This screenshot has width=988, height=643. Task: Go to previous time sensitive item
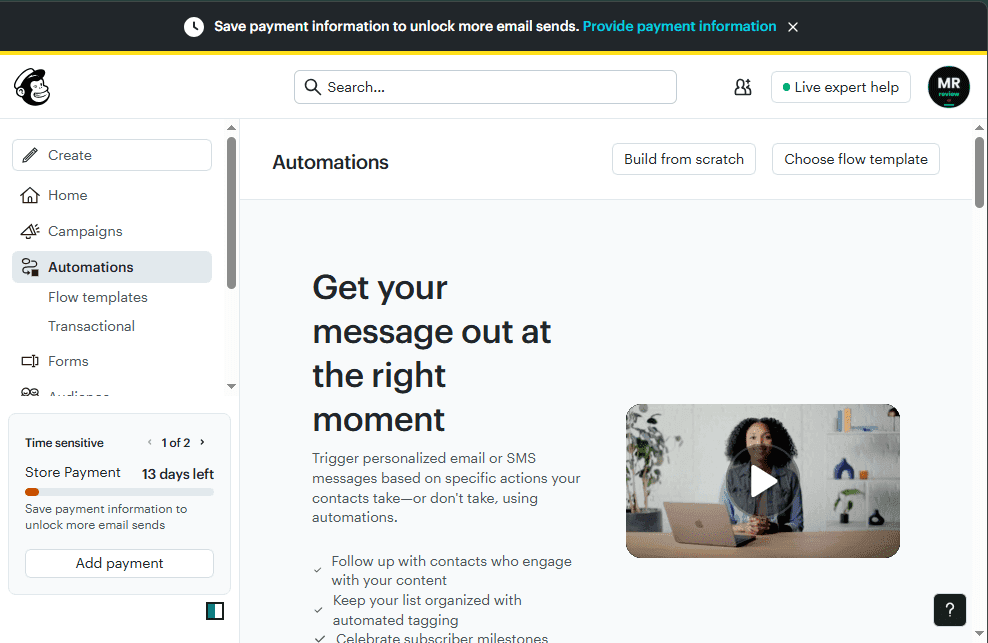coord(149,443)
